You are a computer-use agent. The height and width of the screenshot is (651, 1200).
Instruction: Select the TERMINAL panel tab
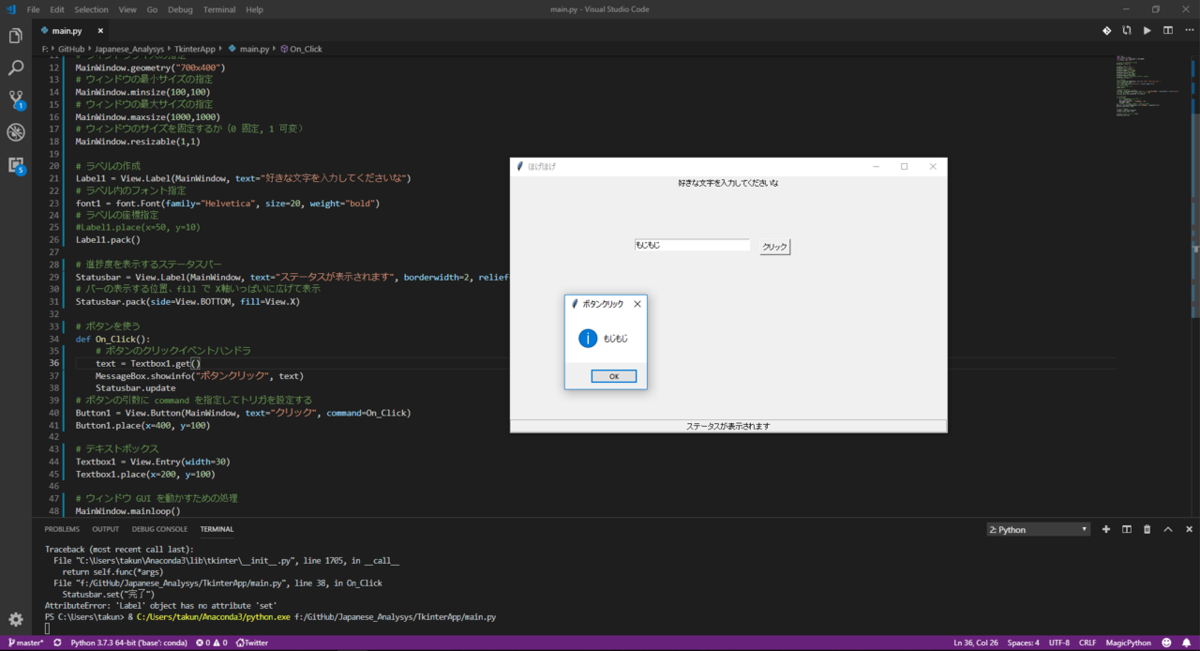click(216, 529)
